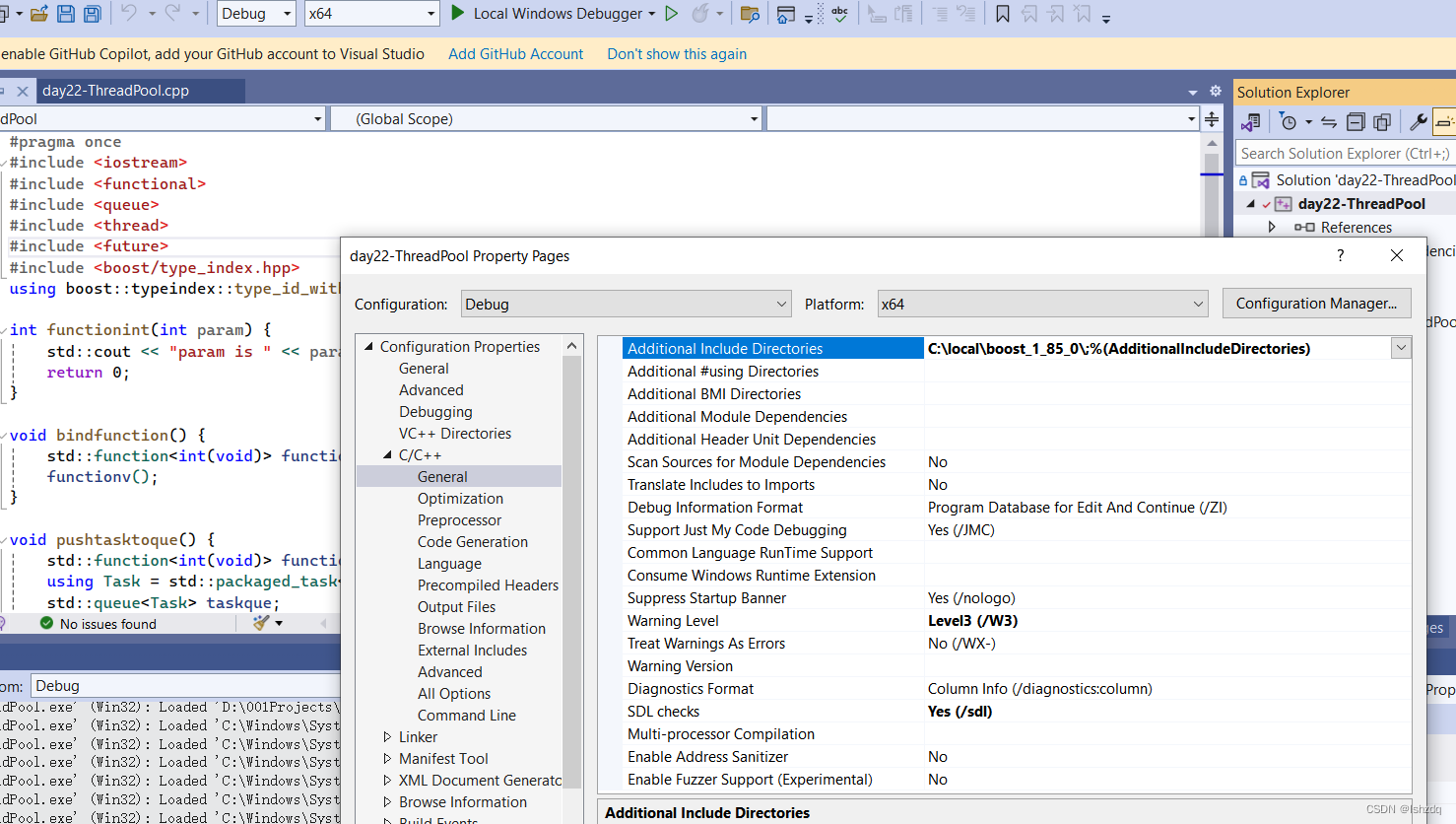Select the Treat Warnings As Errors row
Viewport: 1456px width, 824px height.
click(x=1017, y=643)
